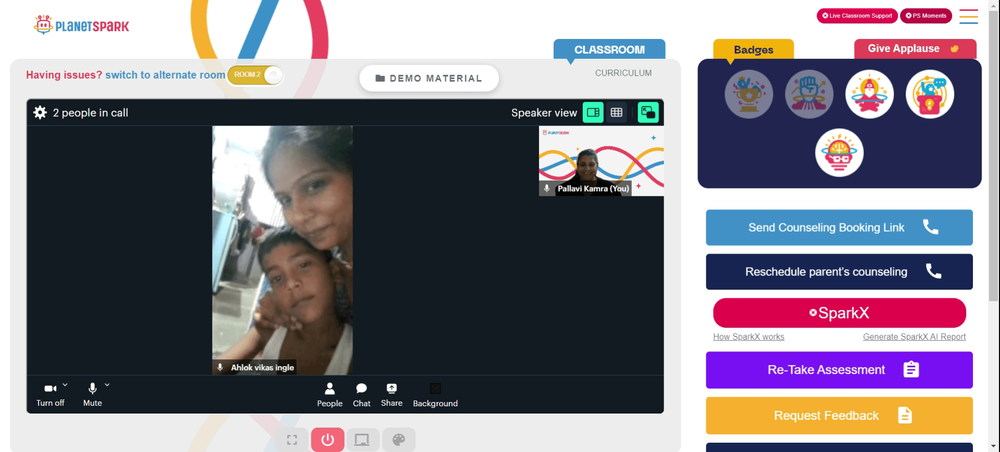Toggle the ROOM 2 switch
1000x452 pixels.
(254, 75)
